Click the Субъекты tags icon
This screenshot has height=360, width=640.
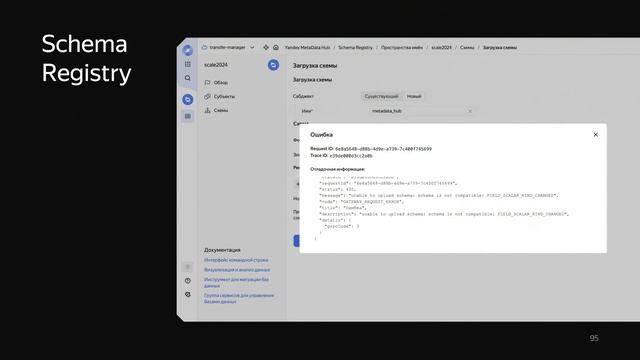point(207,96)
